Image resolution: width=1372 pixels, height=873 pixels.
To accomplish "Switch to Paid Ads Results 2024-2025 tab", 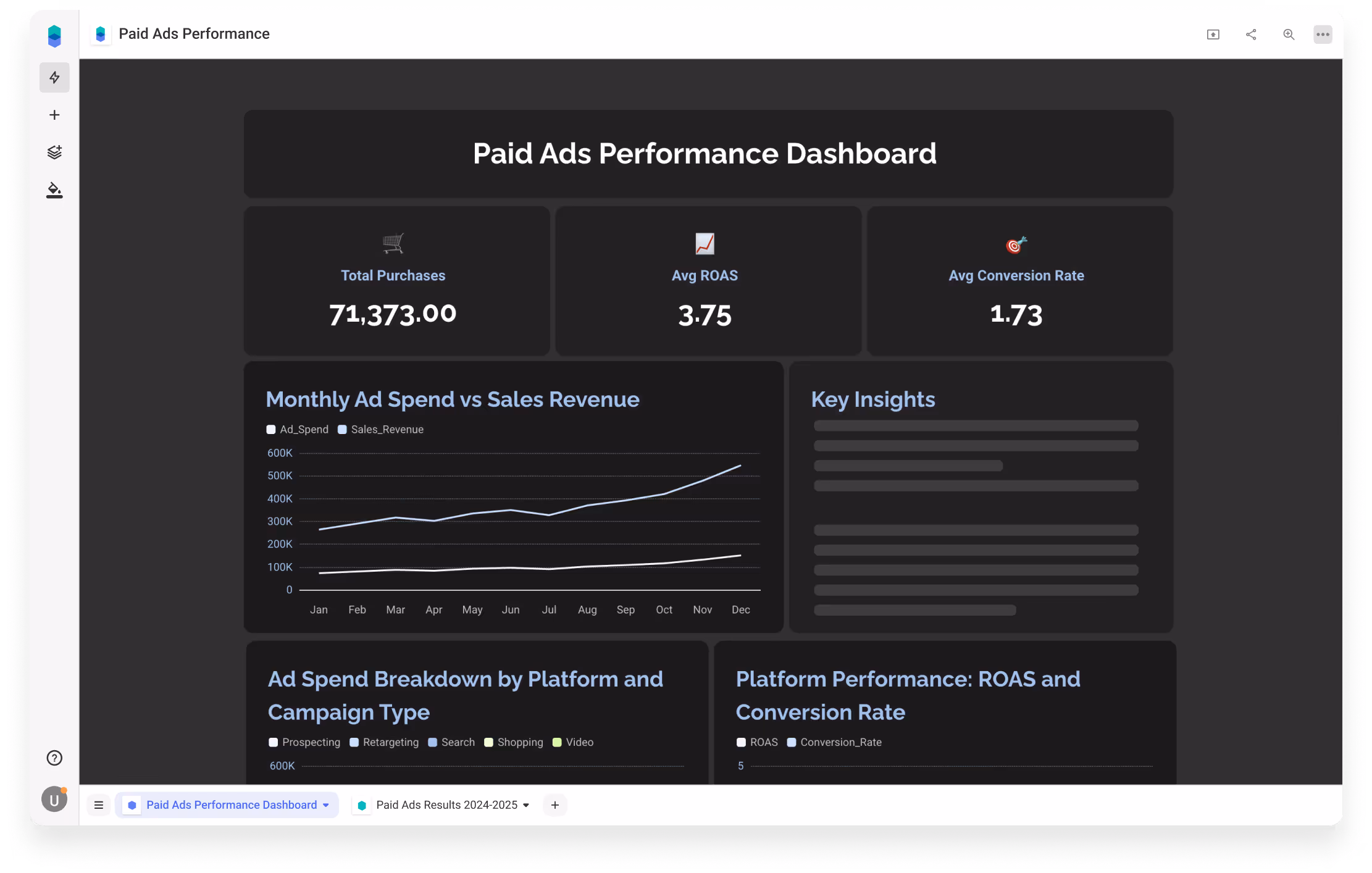I will point(446,805).
